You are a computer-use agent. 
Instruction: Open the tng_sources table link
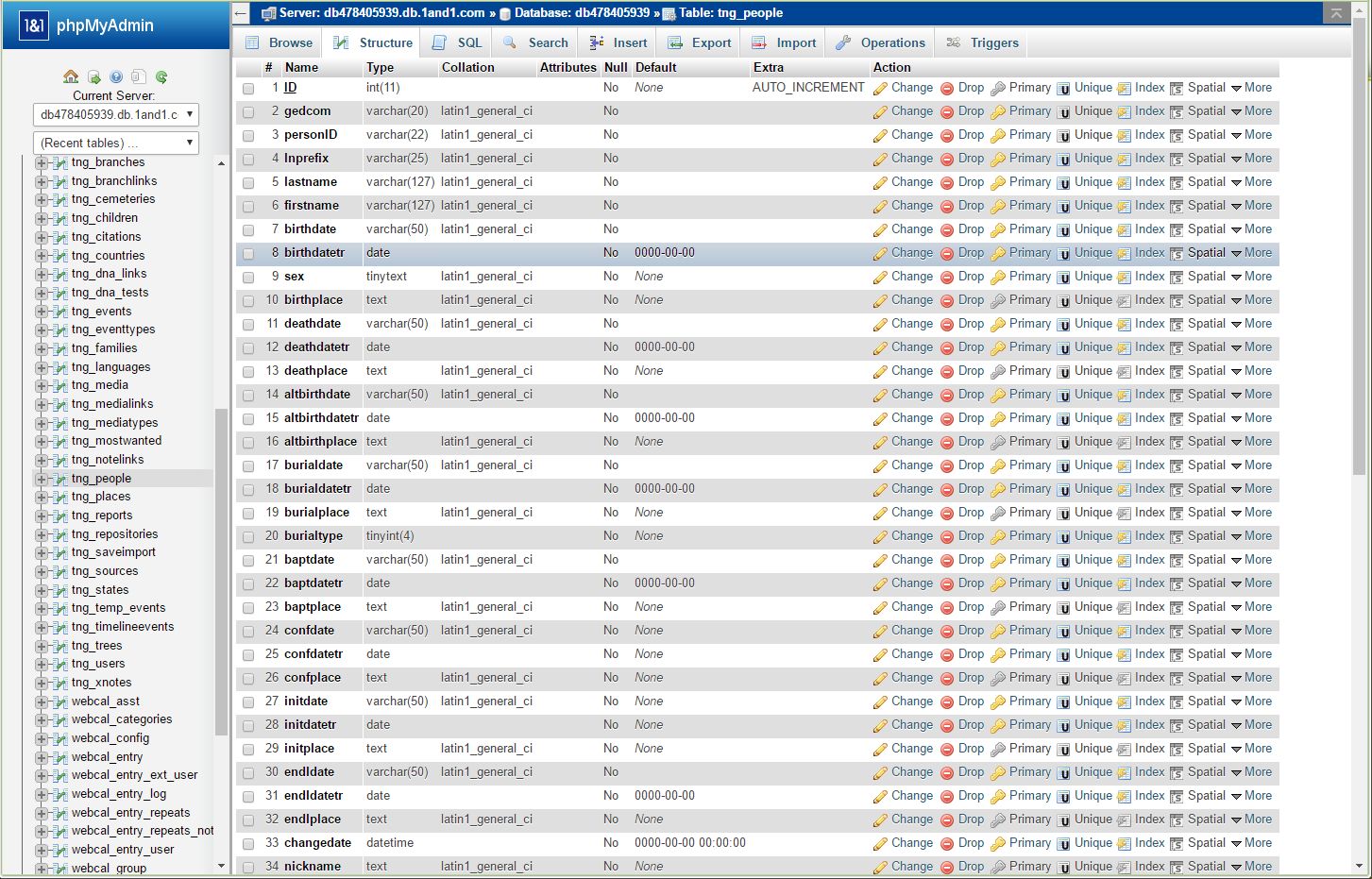click(105, 571)
